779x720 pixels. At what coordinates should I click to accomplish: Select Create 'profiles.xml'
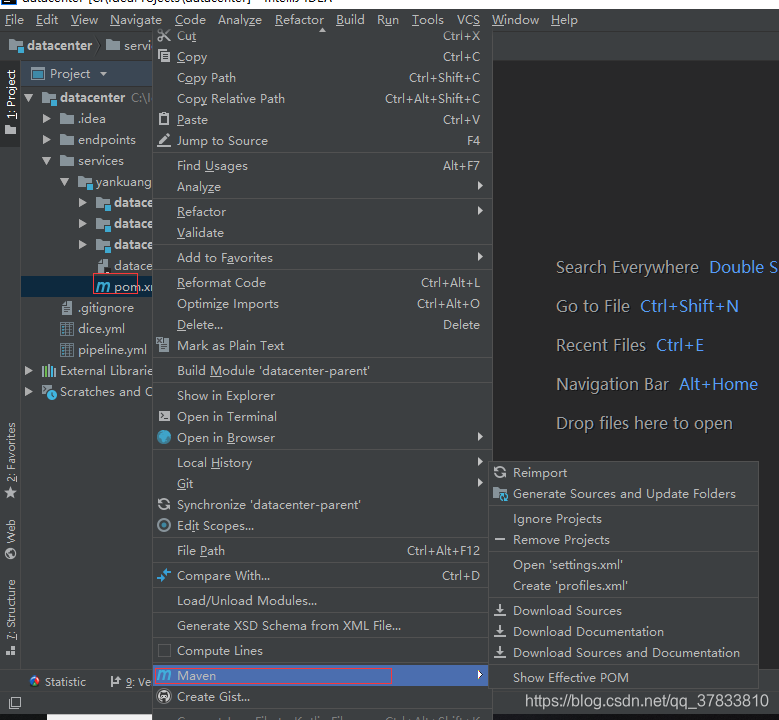pos(623,585)
